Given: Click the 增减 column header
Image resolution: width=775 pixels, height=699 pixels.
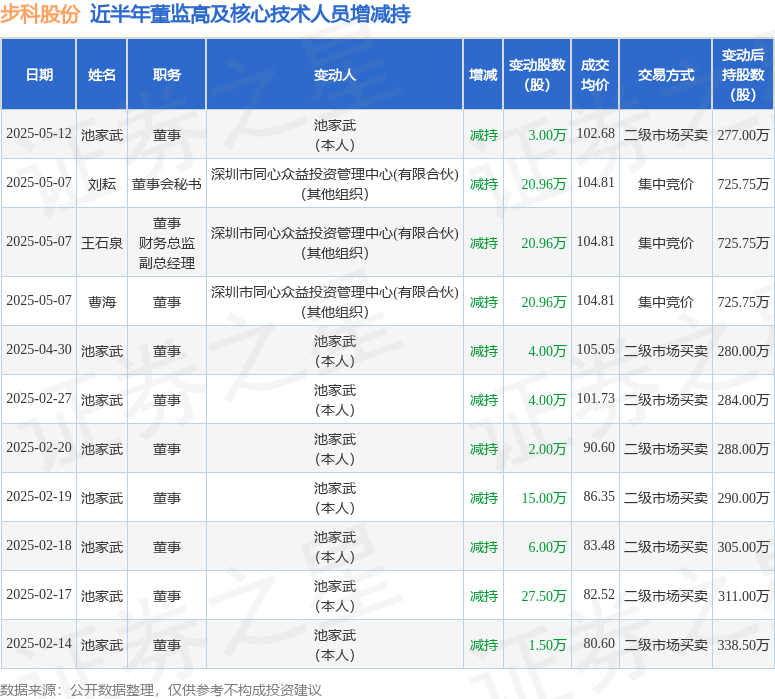Looking at the screenshot, I should pos(483,75).
